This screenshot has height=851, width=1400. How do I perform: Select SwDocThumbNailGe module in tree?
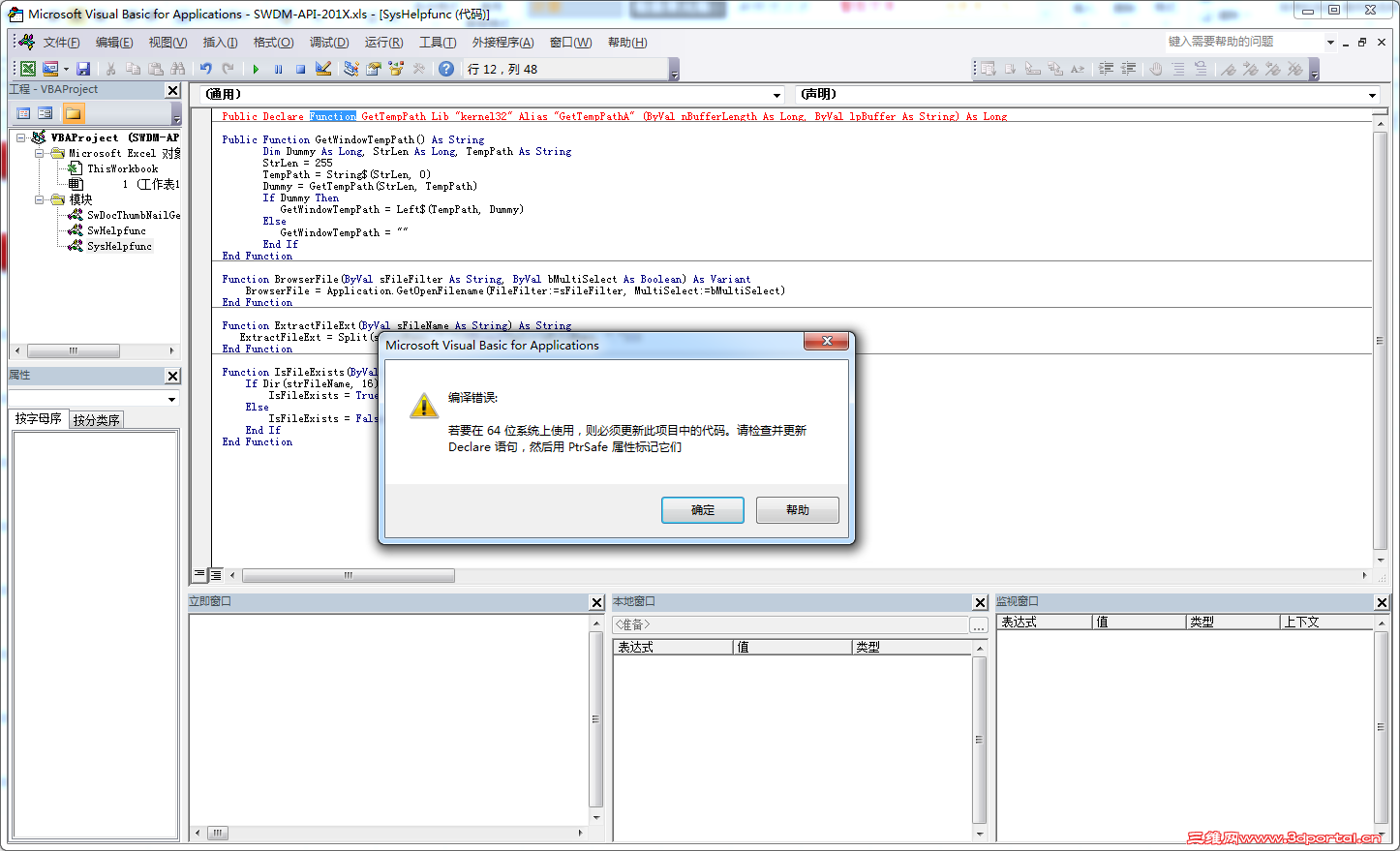click(134, 215)
